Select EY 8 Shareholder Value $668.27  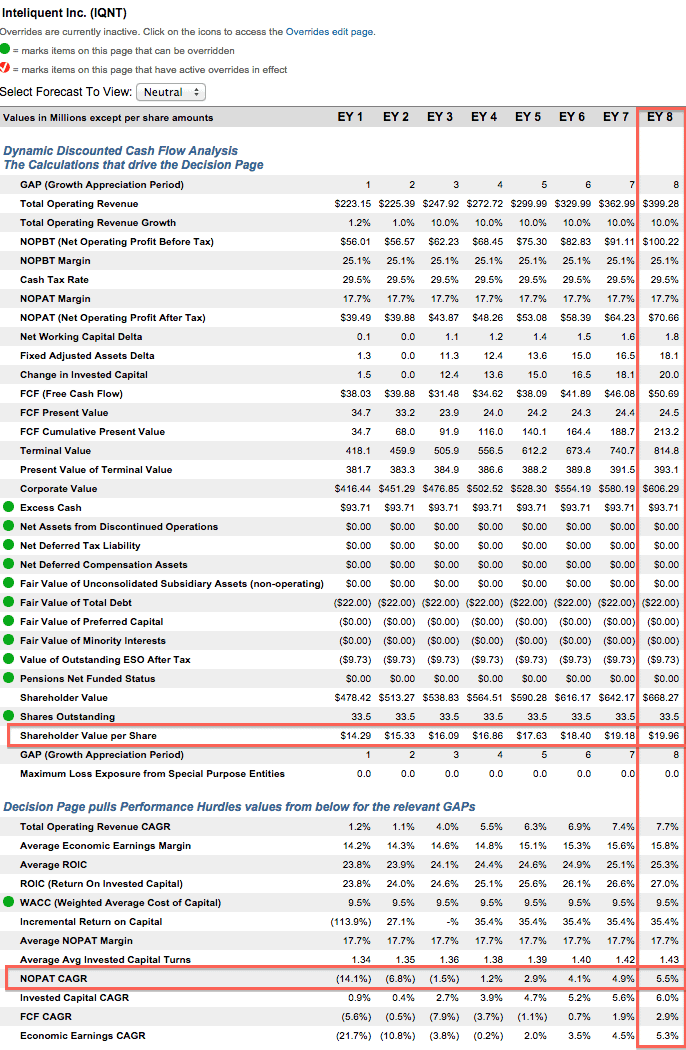(661, 697)
